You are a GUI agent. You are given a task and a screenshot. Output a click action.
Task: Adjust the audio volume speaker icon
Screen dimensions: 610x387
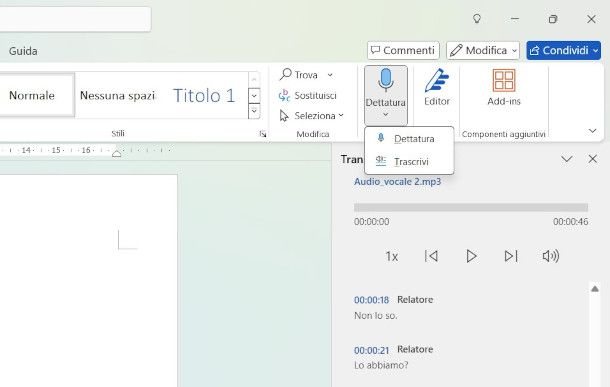[550, 256]
